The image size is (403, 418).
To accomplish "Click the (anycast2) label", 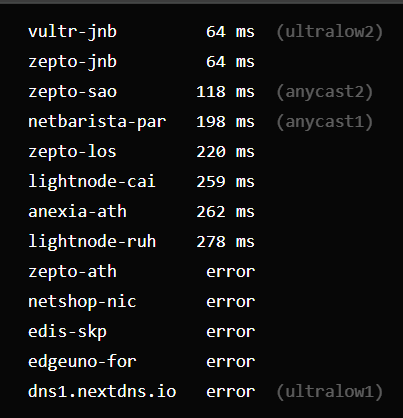I will point(325,92).
